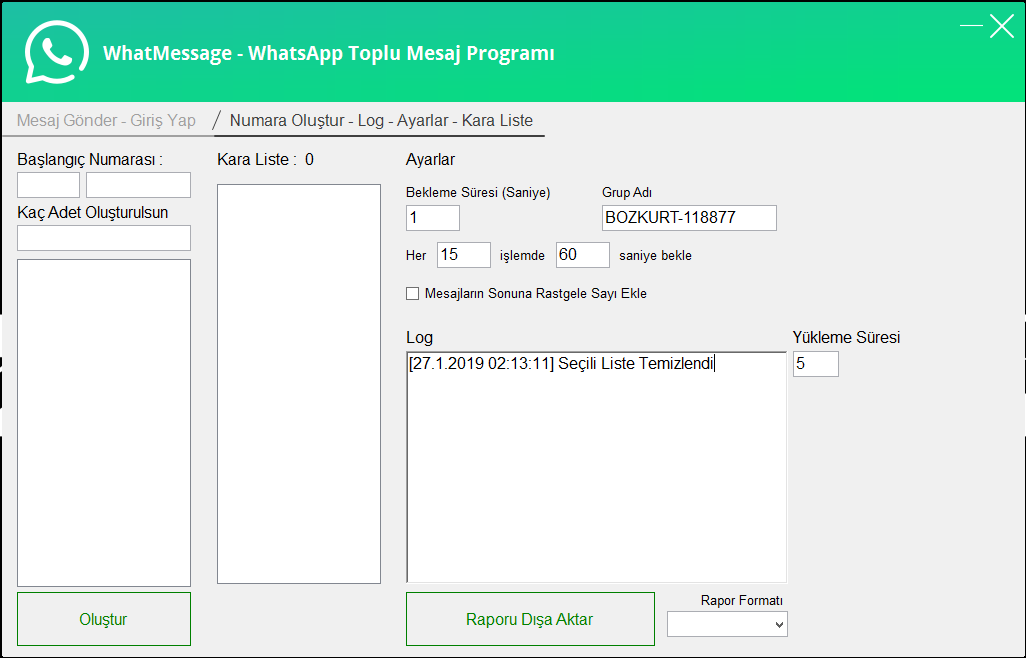Switch to Mesaj Gönder - Giriş Yap tab

click(x=106, y=120)
